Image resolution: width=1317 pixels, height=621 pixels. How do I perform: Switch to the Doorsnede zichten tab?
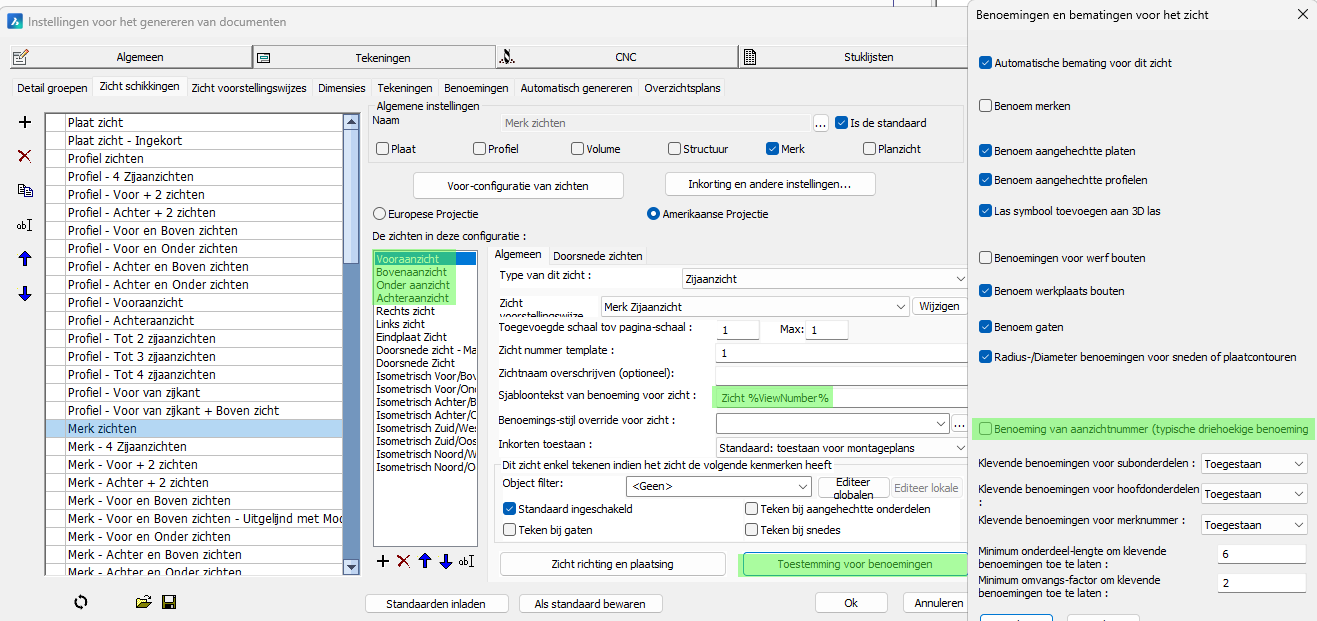(x=598, y=256)
